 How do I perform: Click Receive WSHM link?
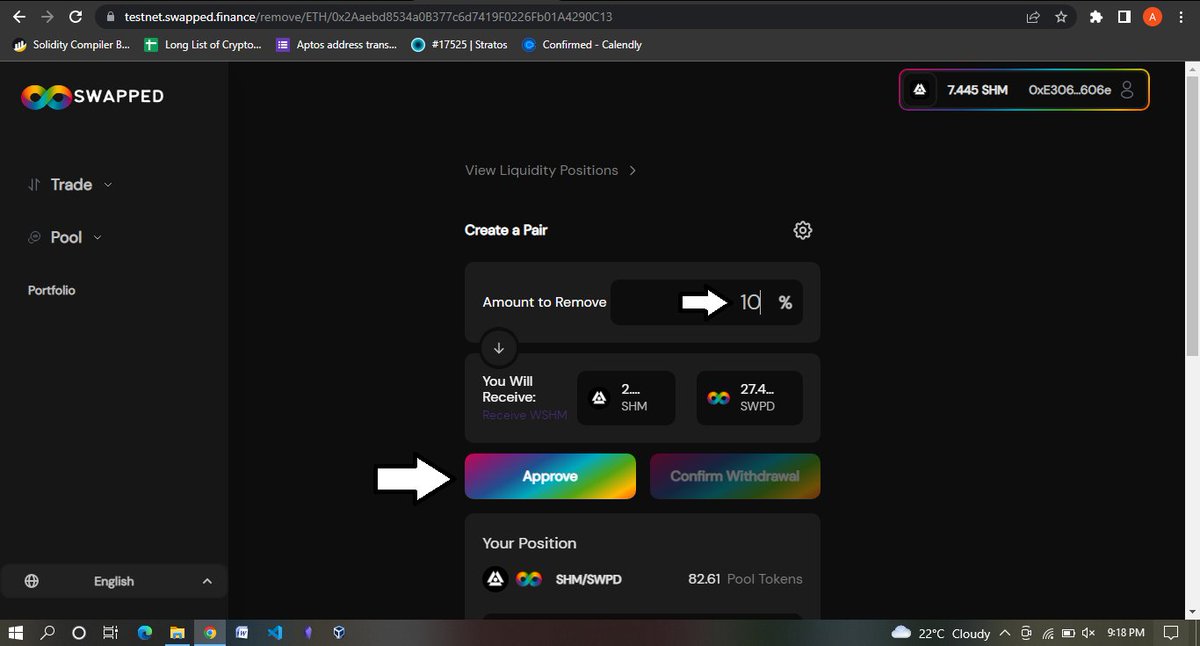click(525, 415)
